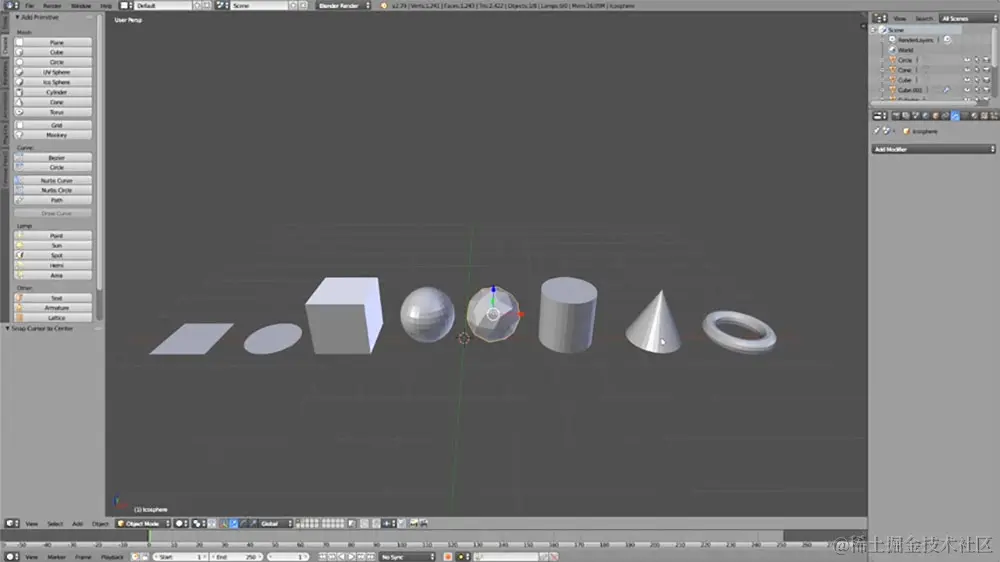Add a UV Sphere mesh
Viewport: 1000px width, 562px height.
click(53, 72)
